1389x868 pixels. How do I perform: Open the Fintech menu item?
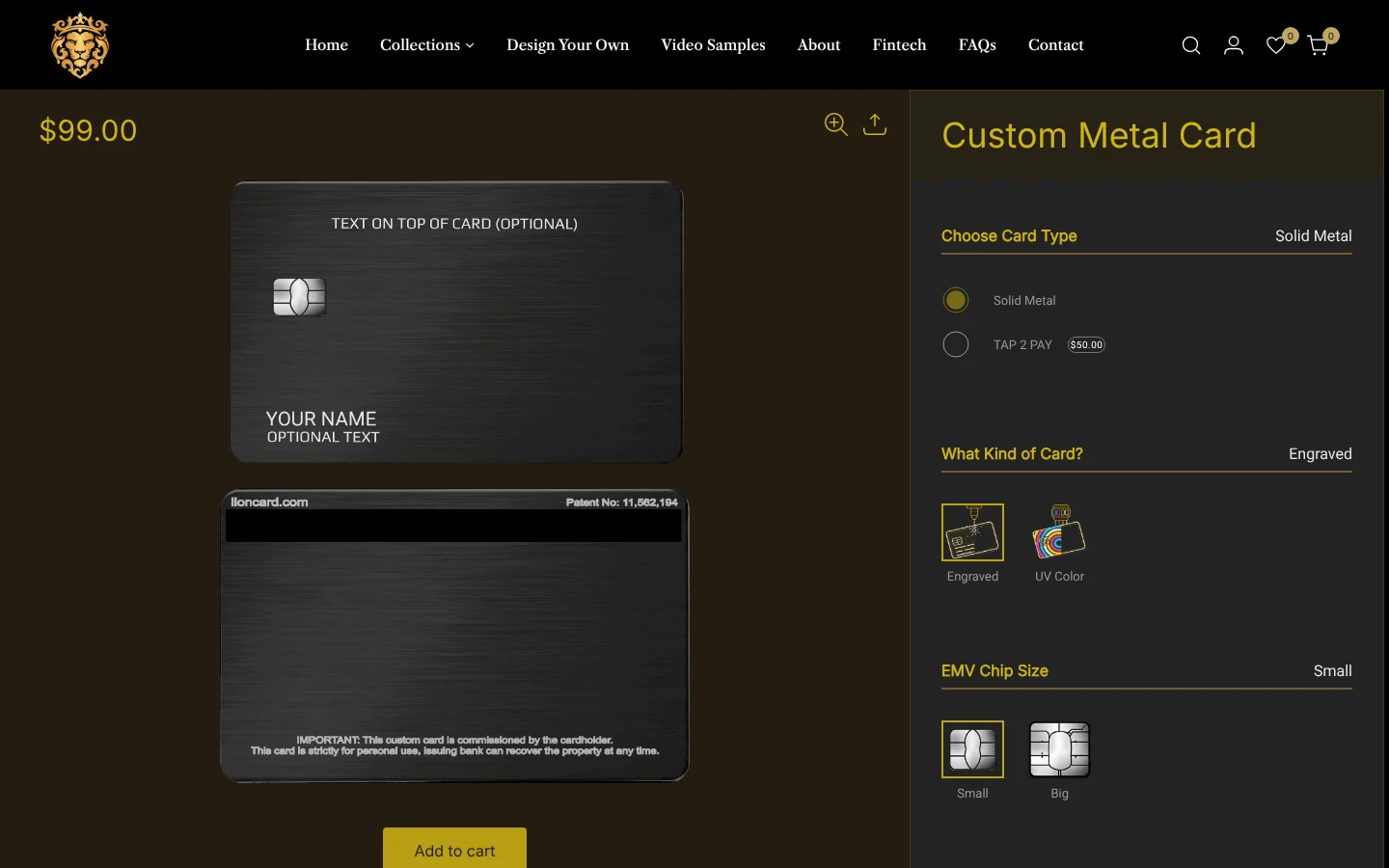pyautogui.click(x=899, y=45)
